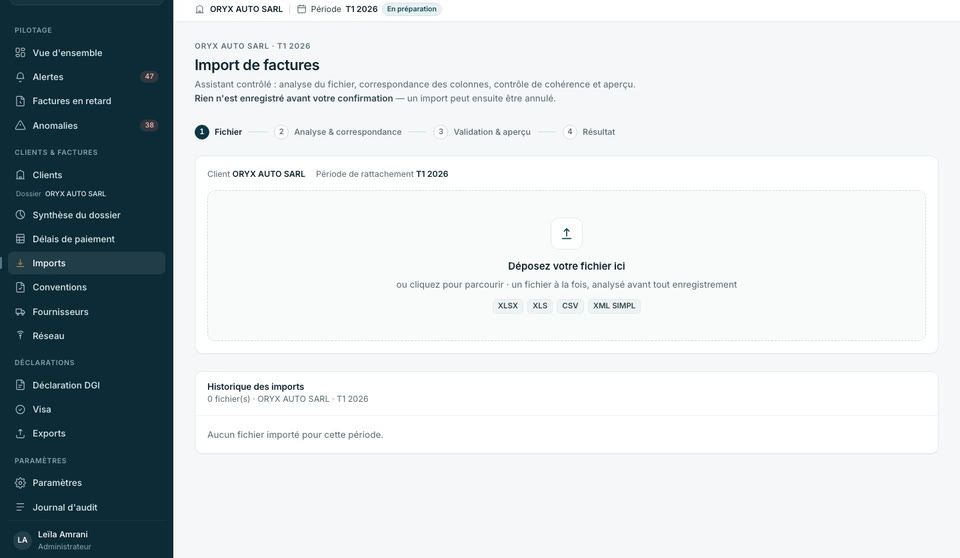The image size is (960, 558).
Task: Click 'Client ORYX AUTO SARL' label in card
Action: coord(256,174)
